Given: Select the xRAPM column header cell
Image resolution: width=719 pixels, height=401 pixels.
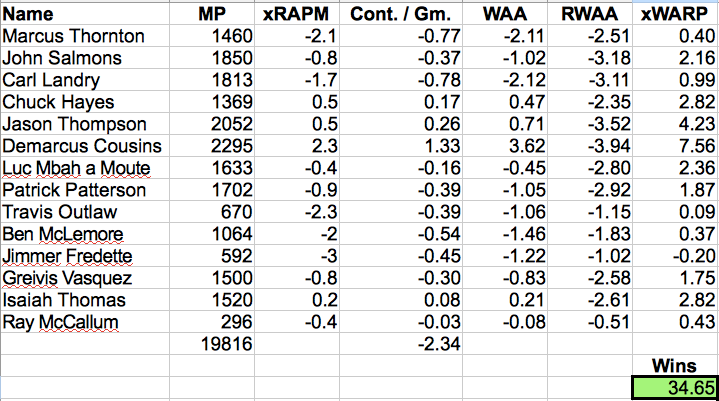Looking at the screenshot, I should click(297, 14).
